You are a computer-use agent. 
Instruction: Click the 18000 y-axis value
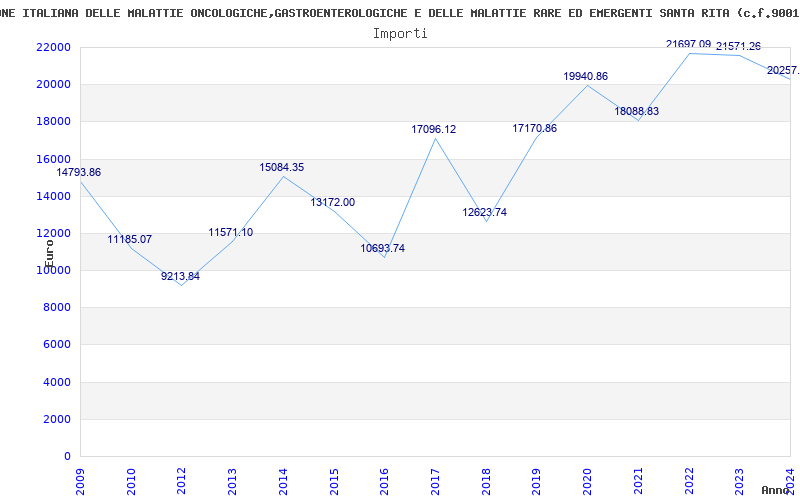(x=53, y=121)
